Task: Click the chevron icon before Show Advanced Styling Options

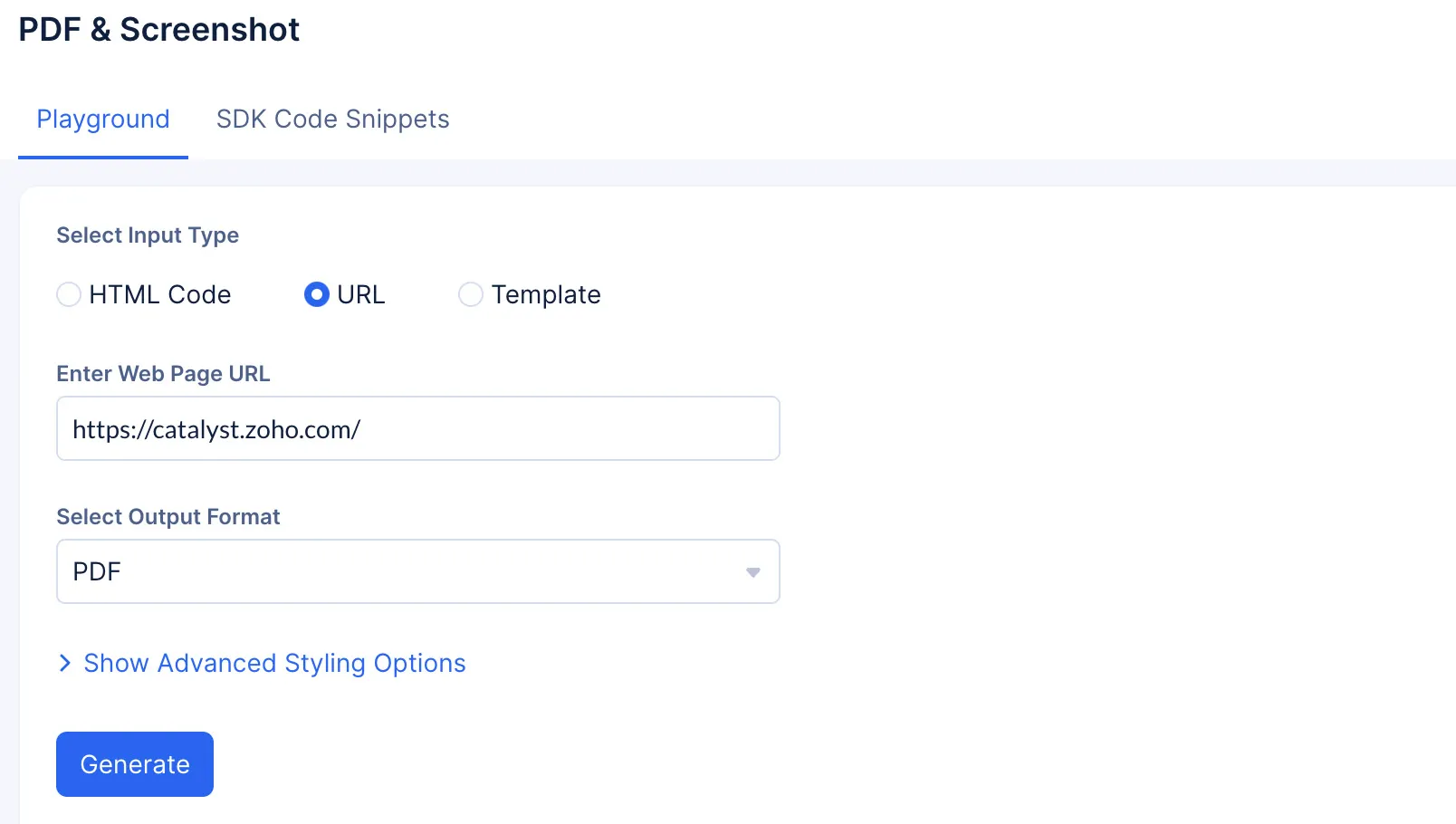Action: tap(64, 664)
